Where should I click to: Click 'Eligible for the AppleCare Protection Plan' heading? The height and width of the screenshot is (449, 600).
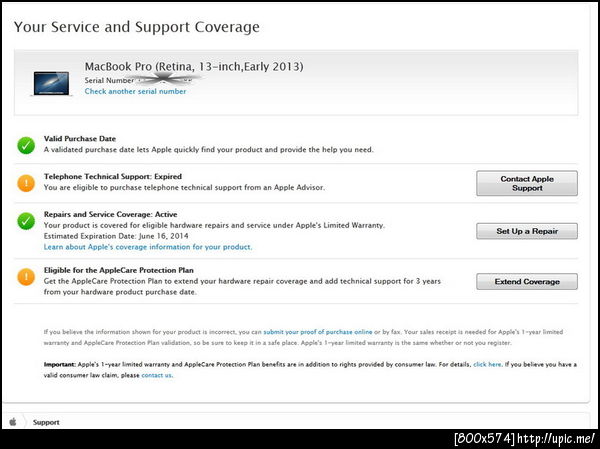(x=119, y=270)
